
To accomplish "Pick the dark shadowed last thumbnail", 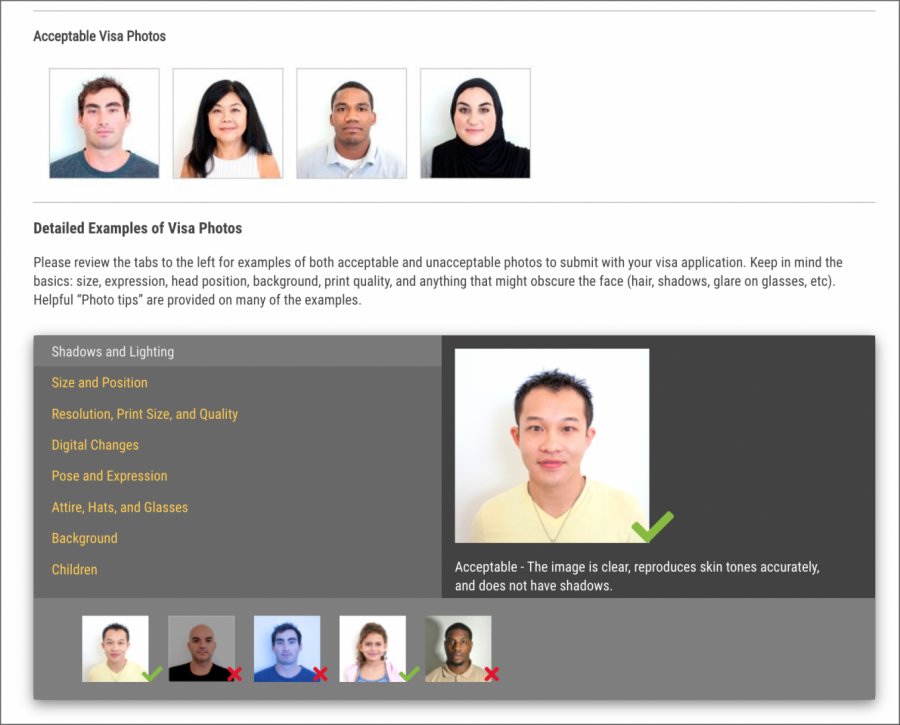I will [457, 648].
